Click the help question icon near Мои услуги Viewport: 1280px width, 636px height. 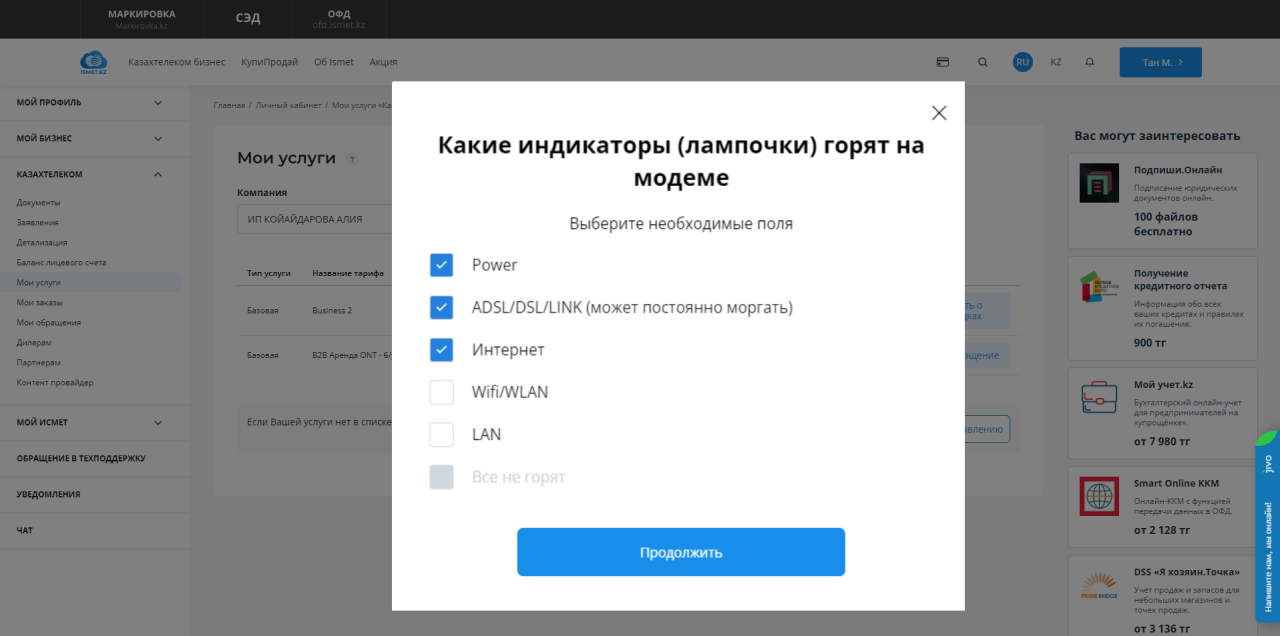(352, 159)
